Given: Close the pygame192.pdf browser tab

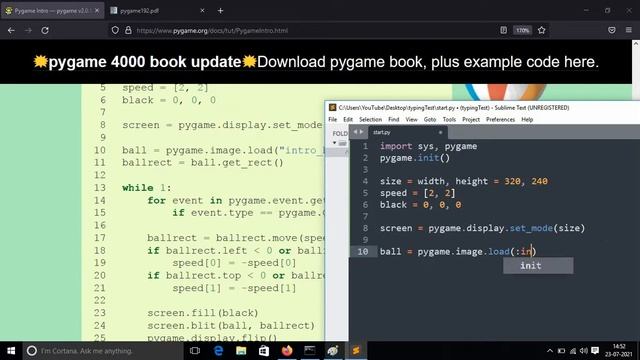Looking at the screenshot, I should 202,11.
